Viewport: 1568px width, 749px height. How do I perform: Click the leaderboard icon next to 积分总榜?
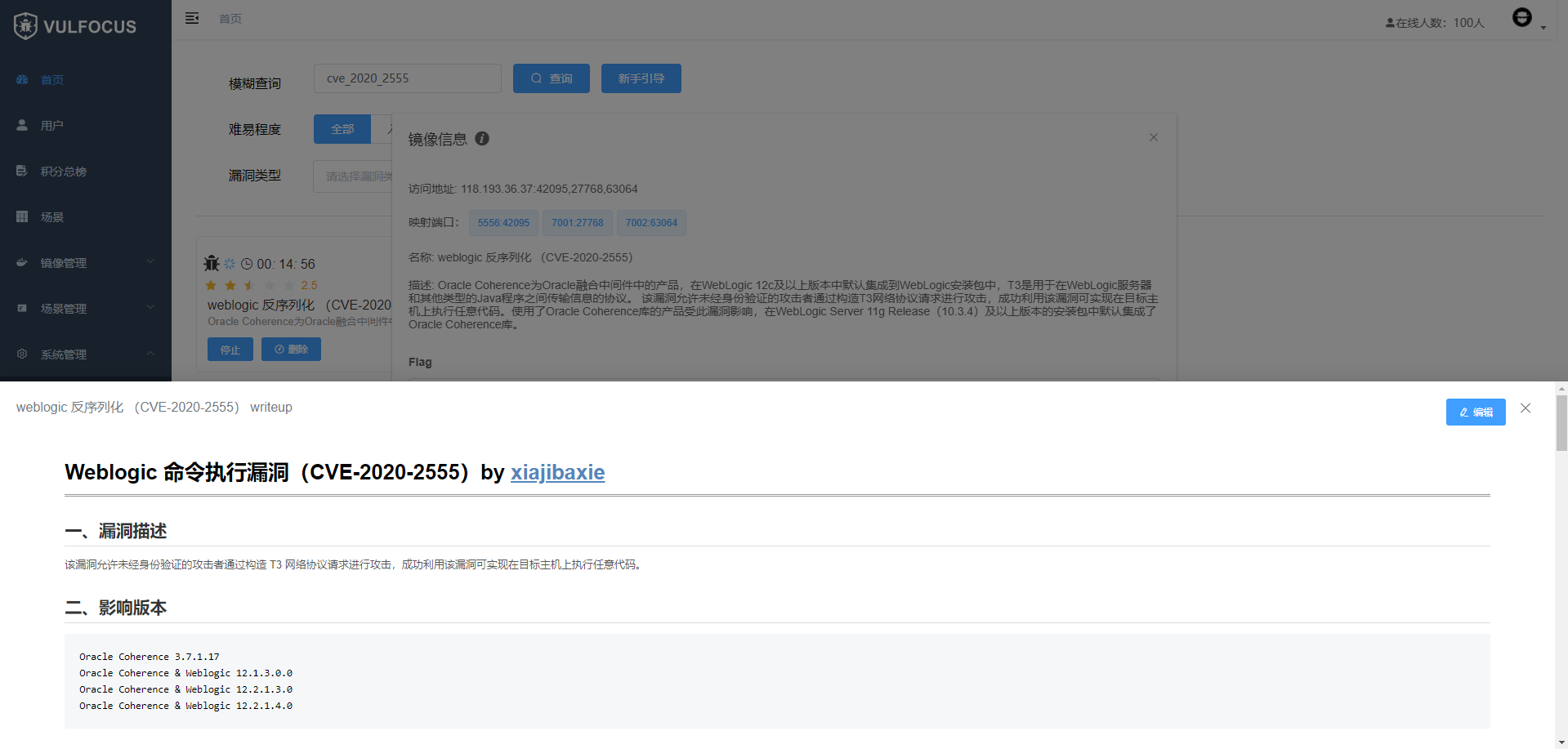click(x=22, y=171)
